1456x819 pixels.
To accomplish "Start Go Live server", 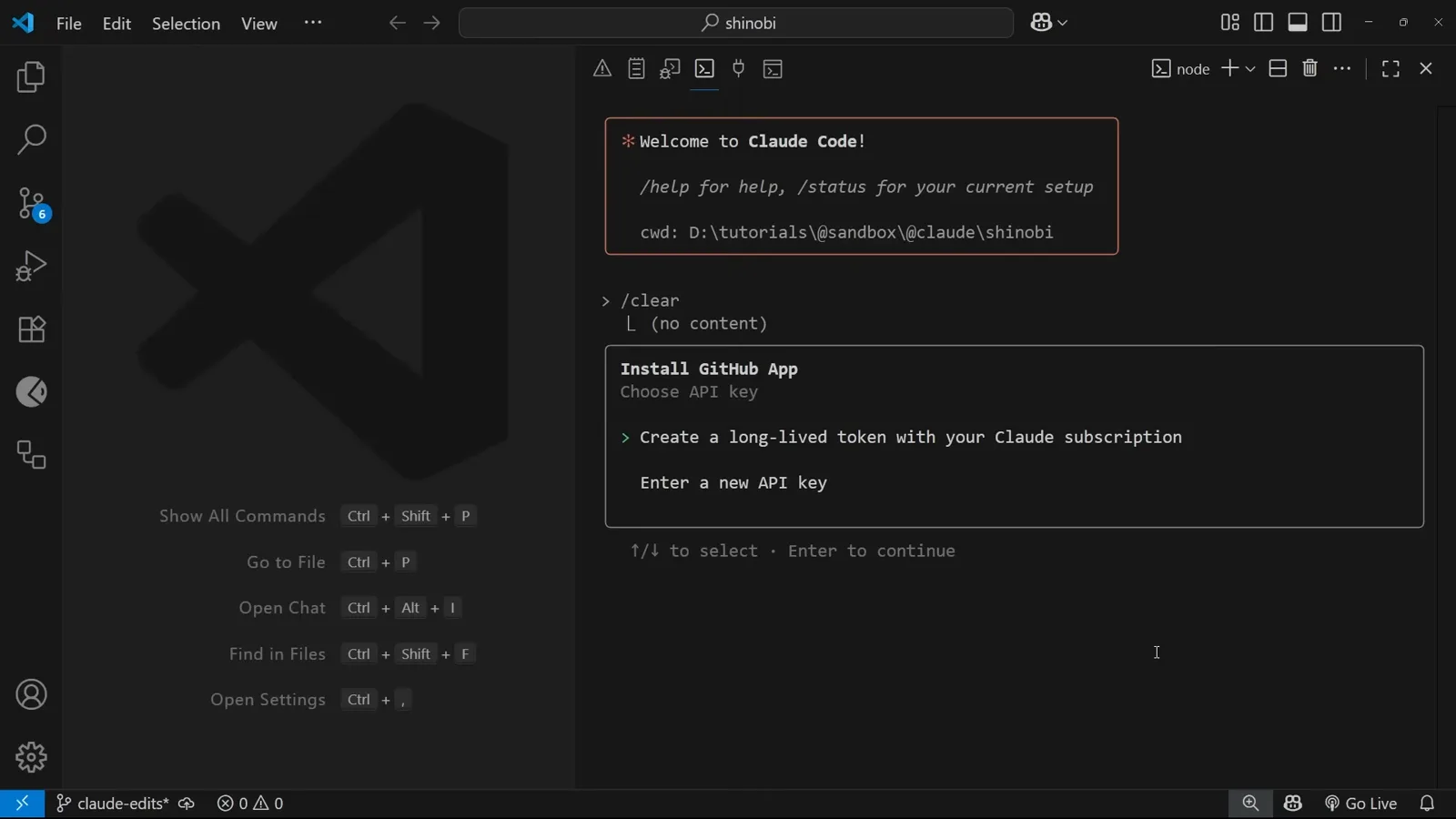I will pos(1361,804).
